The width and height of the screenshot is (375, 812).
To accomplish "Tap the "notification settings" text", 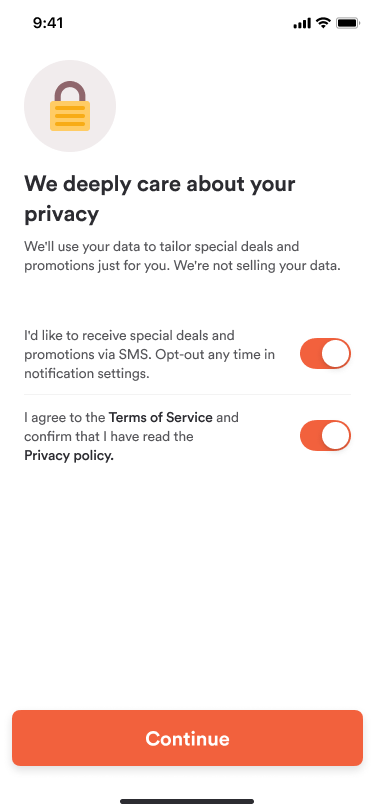I will 87,373.
